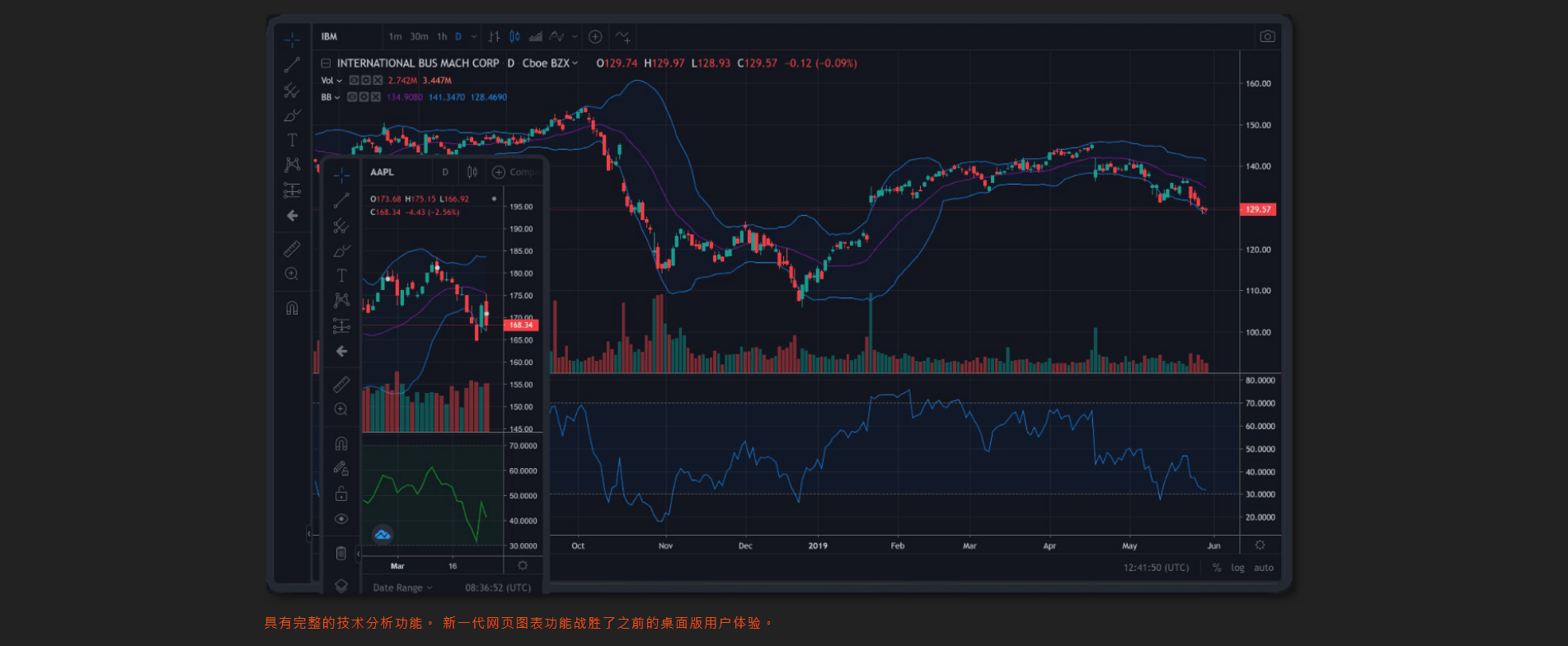The width and height of the screenshot is (1568, 646).
Task: Select zoom-in tool in AAPL chart
Action: pyautogui.click(x=341, y=410)
